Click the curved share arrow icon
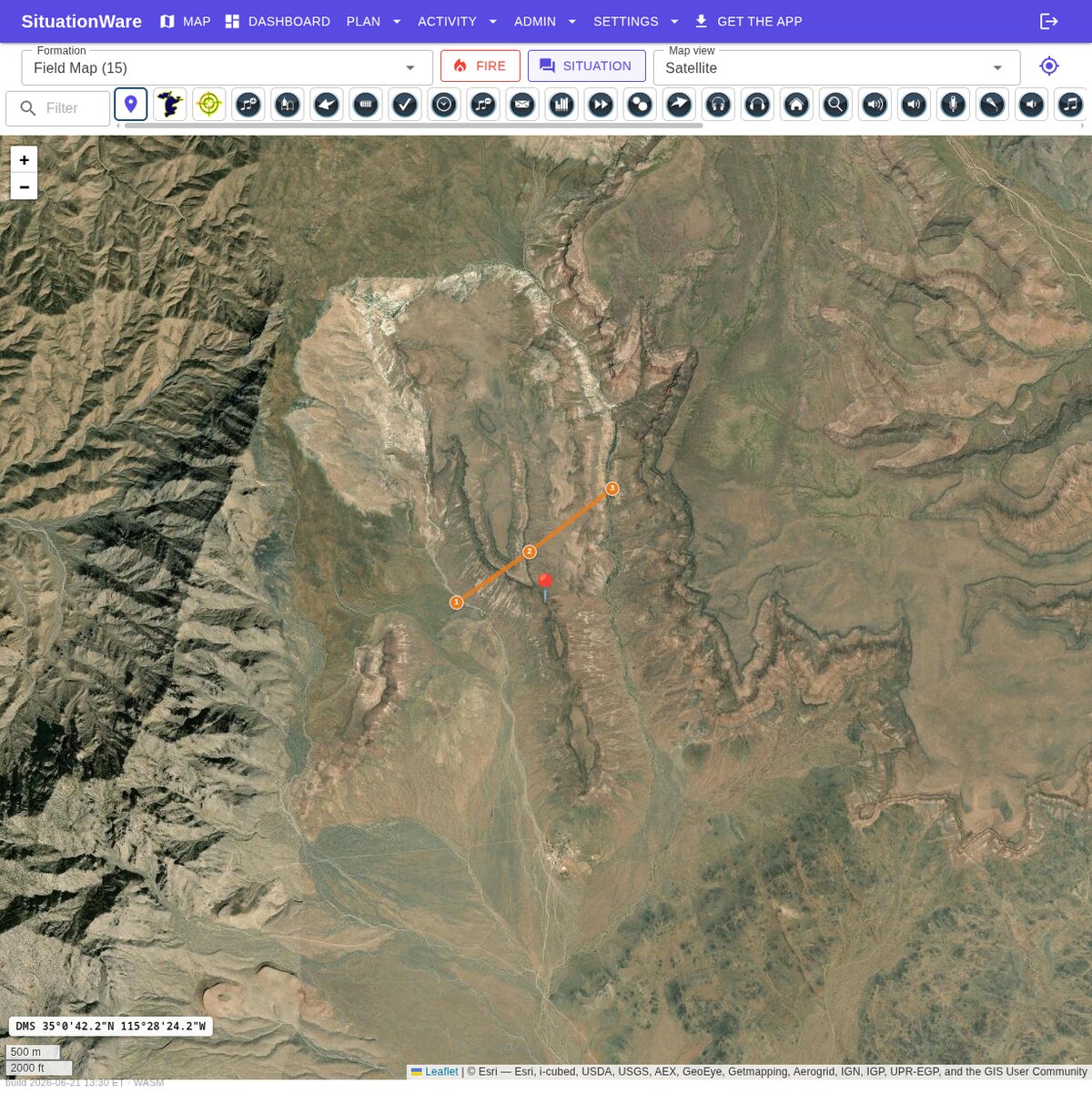Viewport: 1092px width, 1094px height. 679,105
